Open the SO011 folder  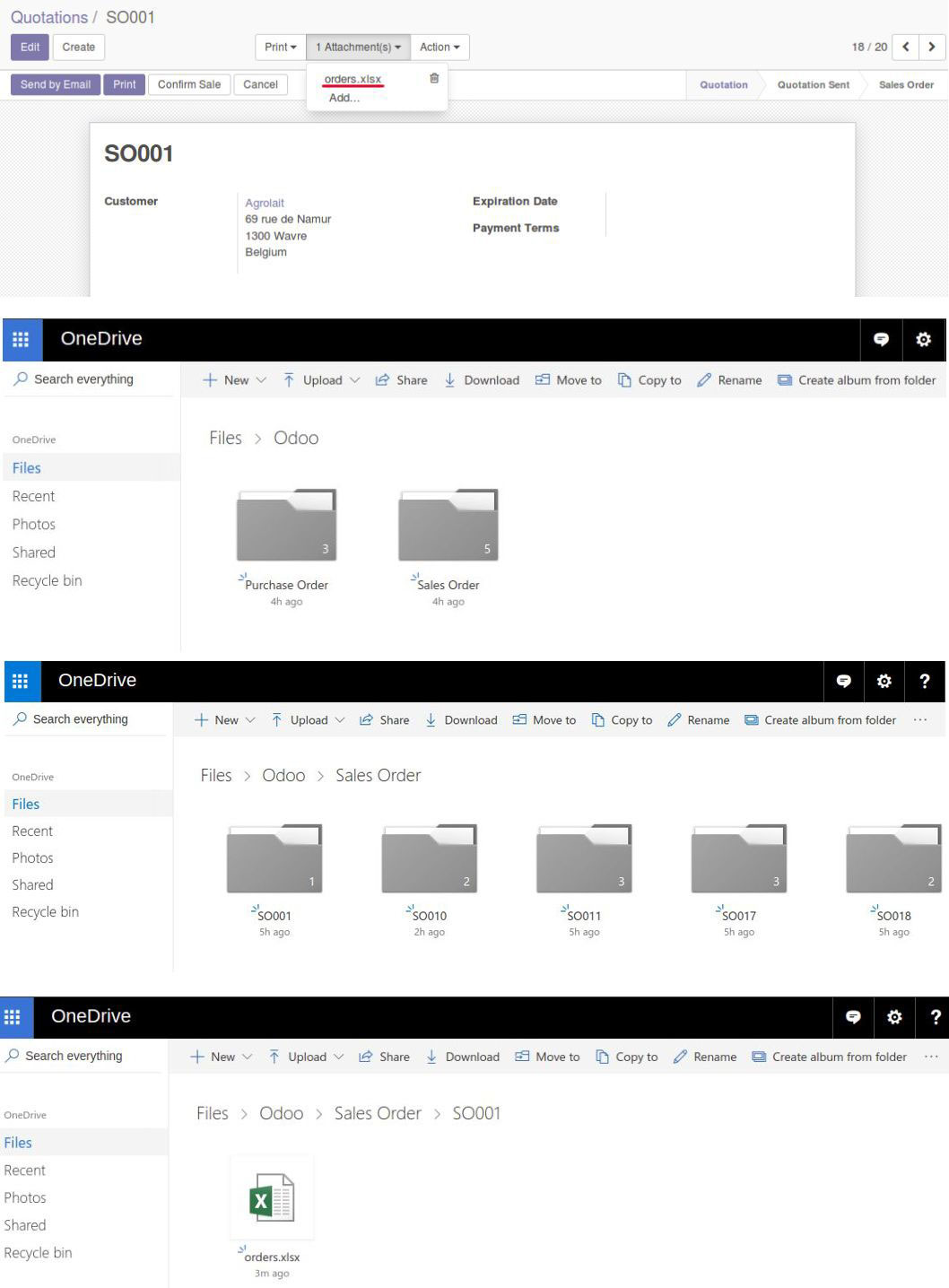pyautogui.click(x=584, y=859)
